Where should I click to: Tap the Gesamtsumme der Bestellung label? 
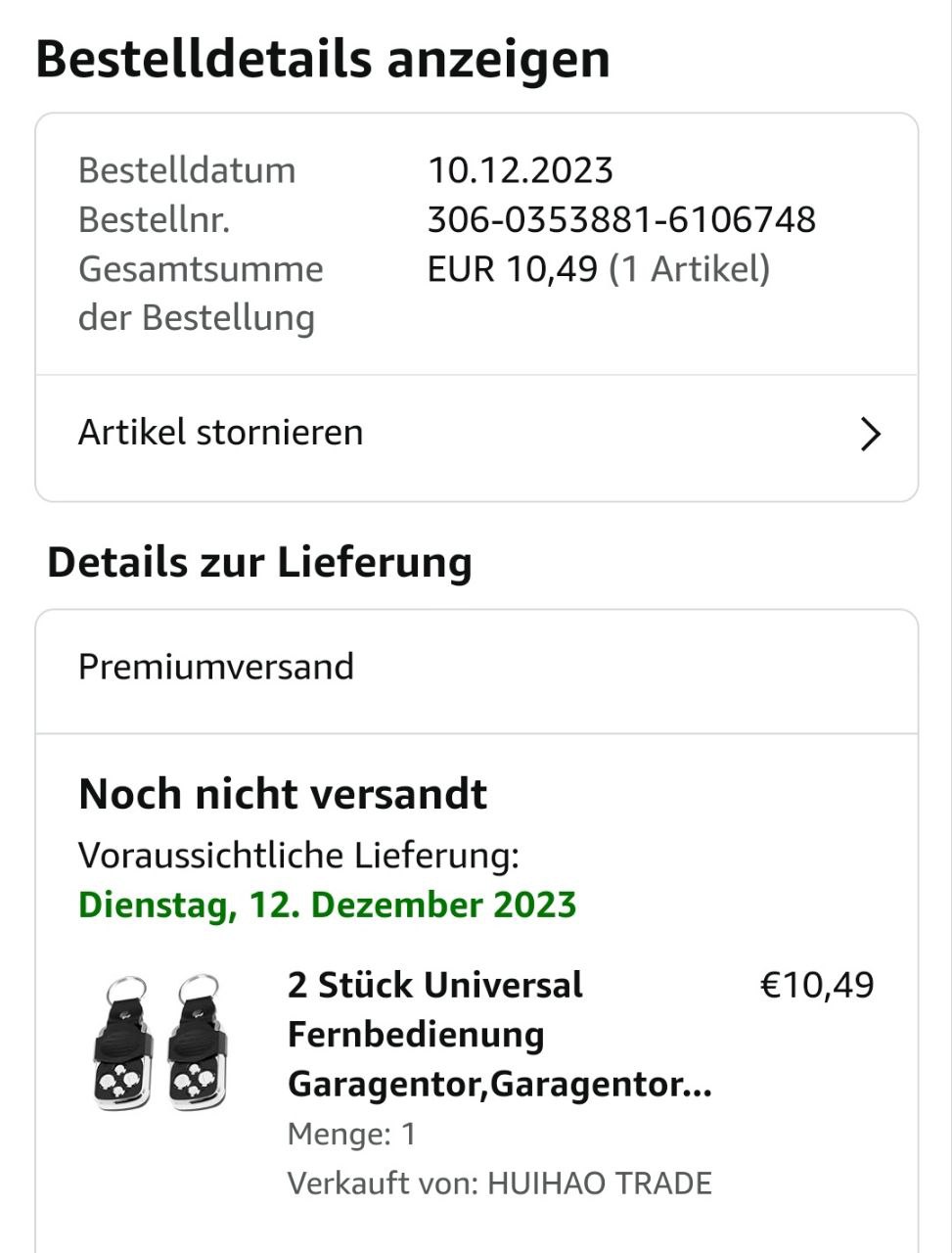click(x=201, y=293)
